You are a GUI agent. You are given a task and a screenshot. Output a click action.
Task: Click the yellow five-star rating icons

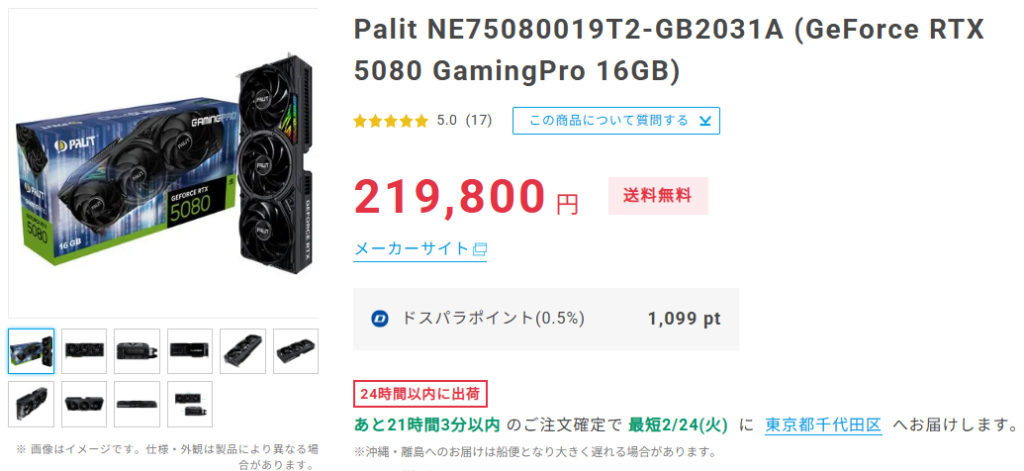(x=391, y=121)
